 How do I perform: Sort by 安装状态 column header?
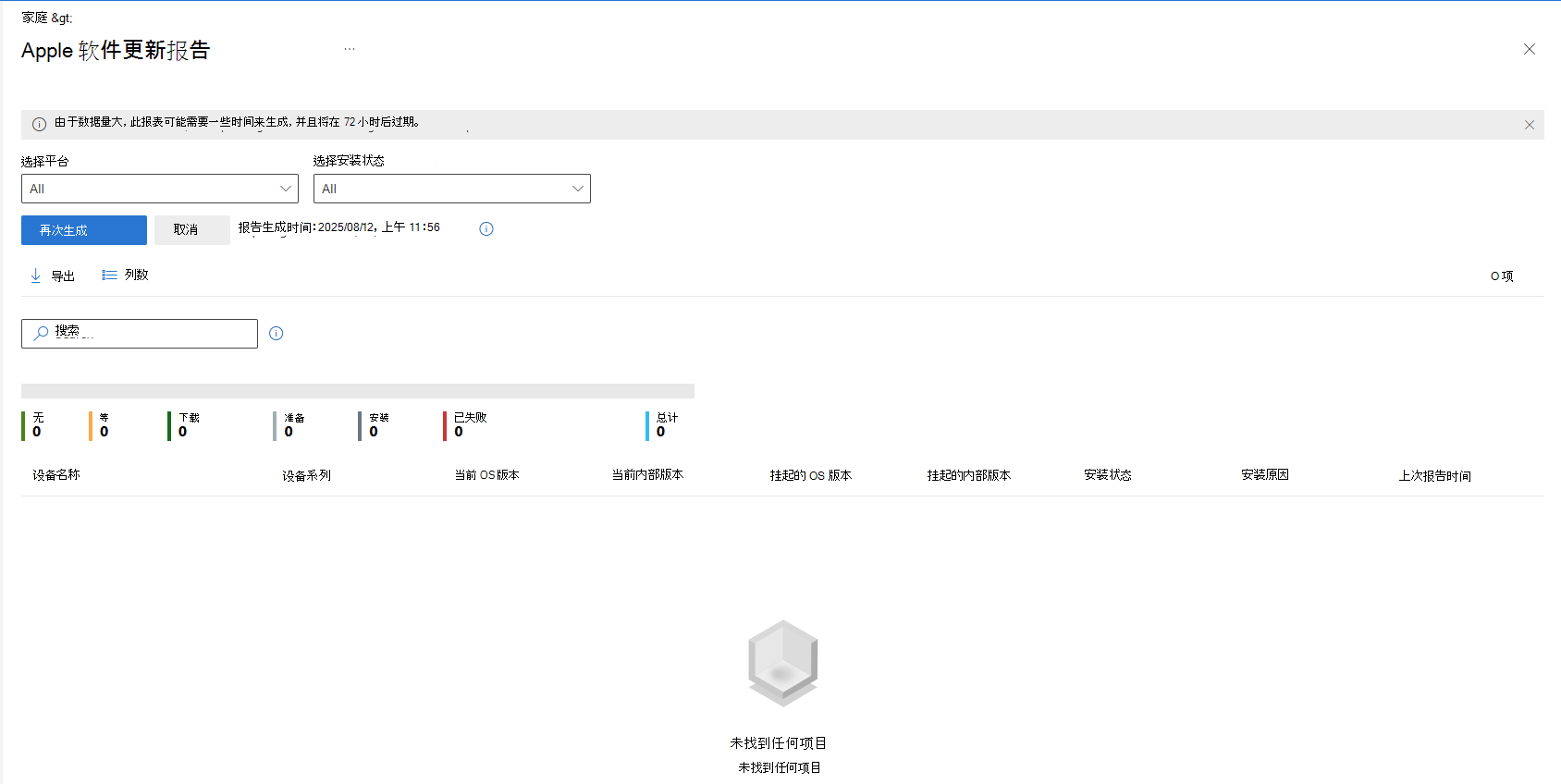tap(1108, 475)
